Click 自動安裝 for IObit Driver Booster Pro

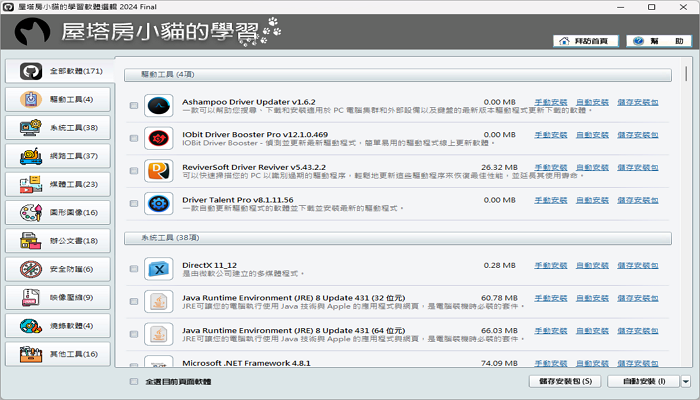pos(592,135)
